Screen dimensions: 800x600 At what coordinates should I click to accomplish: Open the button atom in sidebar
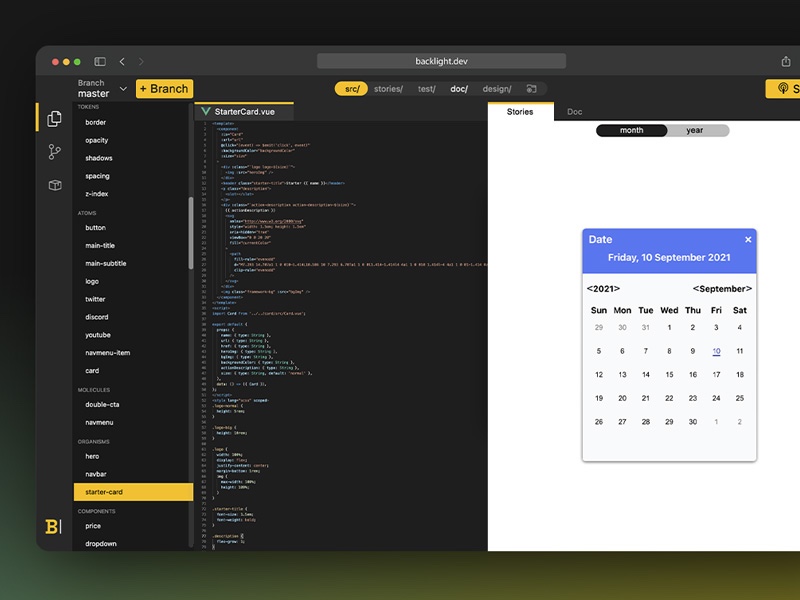coord(95,228)
